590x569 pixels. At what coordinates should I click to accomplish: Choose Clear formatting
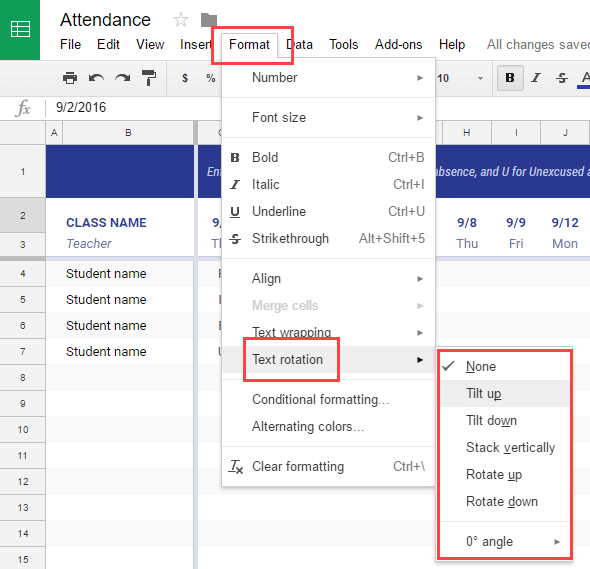(328, 466)
